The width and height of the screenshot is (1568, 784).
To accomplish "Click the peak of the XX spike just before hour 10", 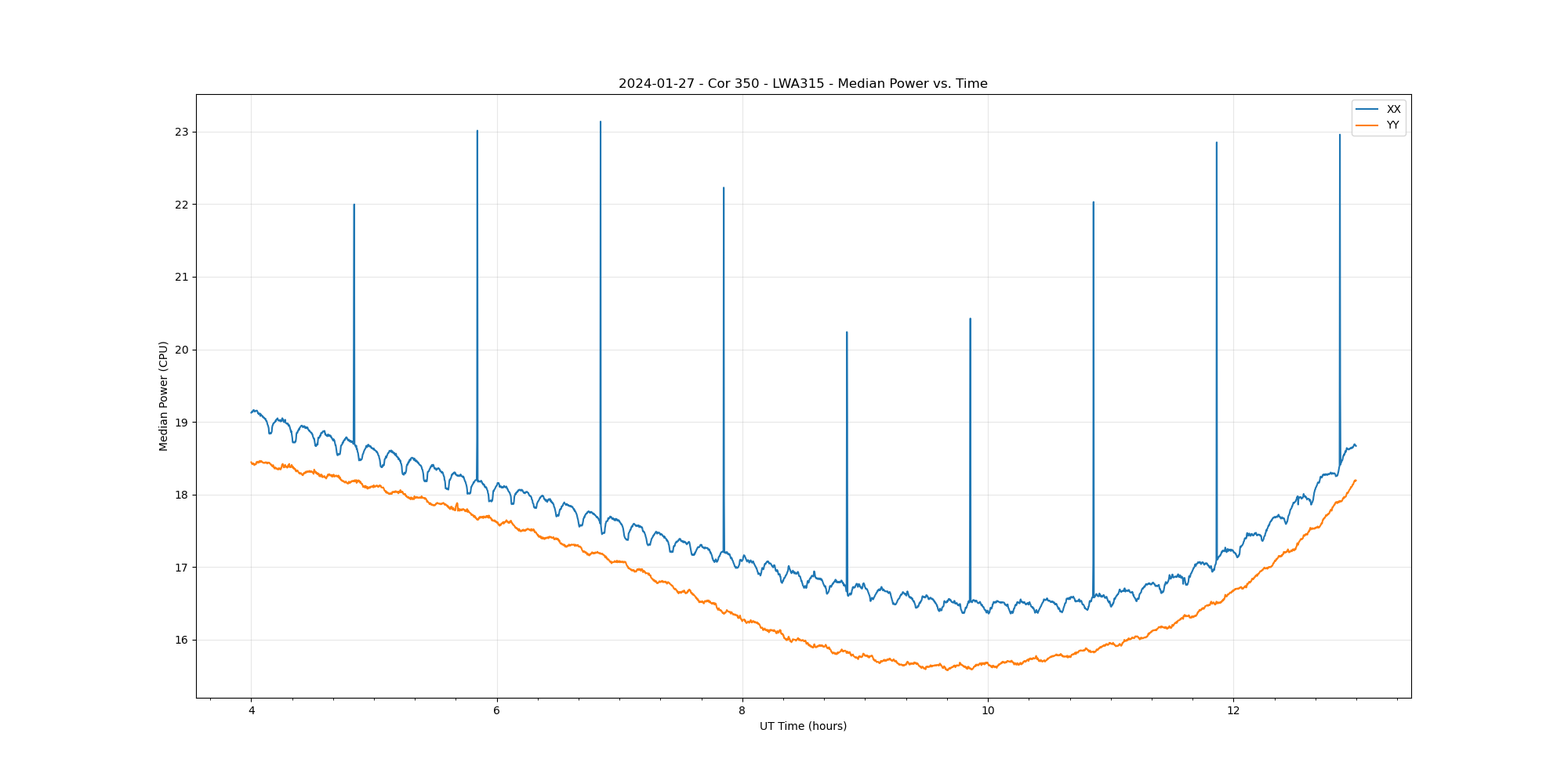I will click(970, 319).
